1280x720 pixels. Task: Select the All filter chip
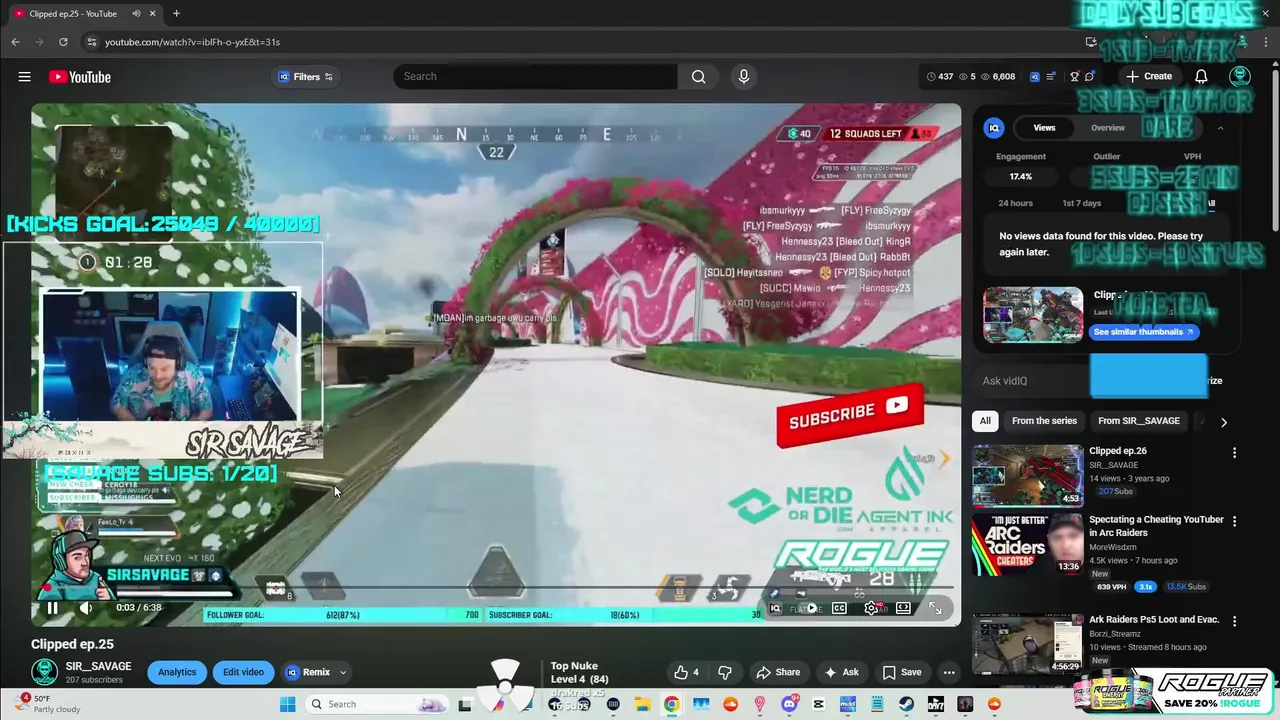coord(985,421)
